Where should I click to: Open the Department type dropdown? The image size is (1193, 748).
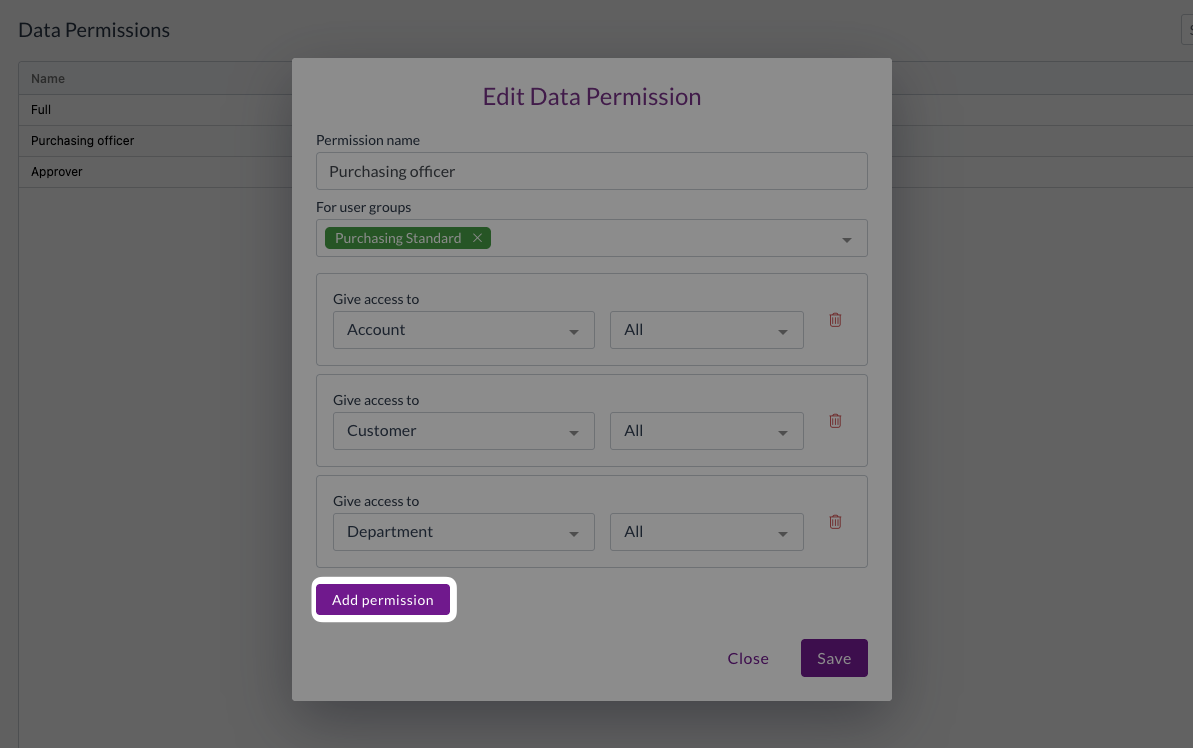coord(463,532)
